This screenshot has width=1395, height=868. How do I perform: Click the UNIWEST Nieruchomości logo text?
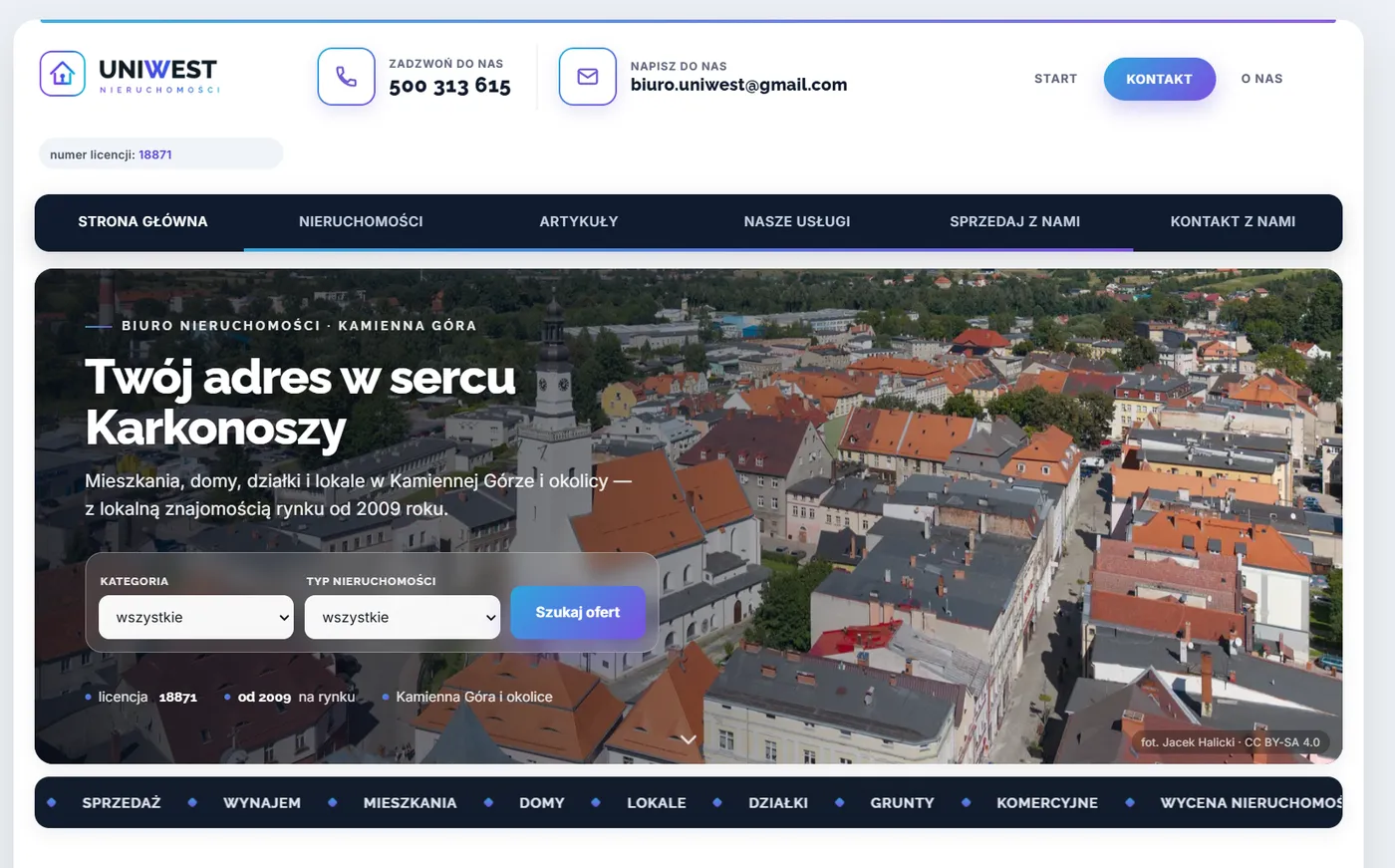[x=158, y=75]
